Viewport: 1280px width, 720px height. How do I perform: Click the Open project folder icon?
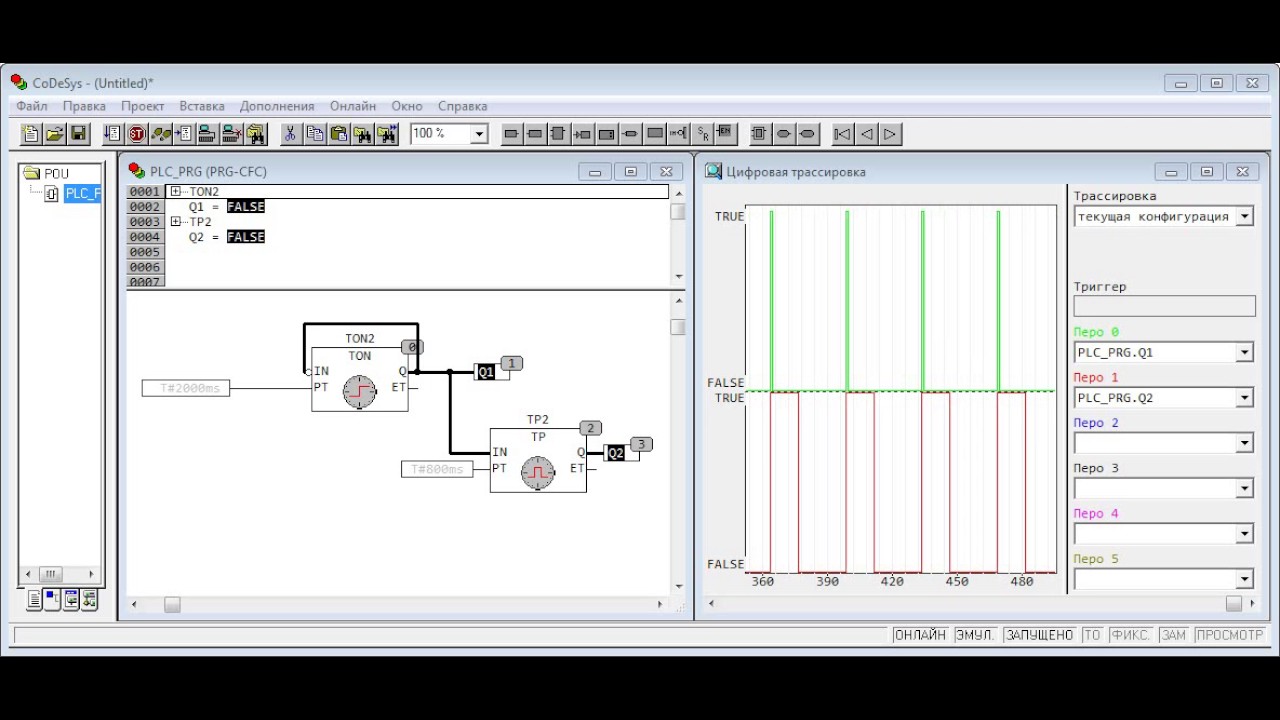55,133
